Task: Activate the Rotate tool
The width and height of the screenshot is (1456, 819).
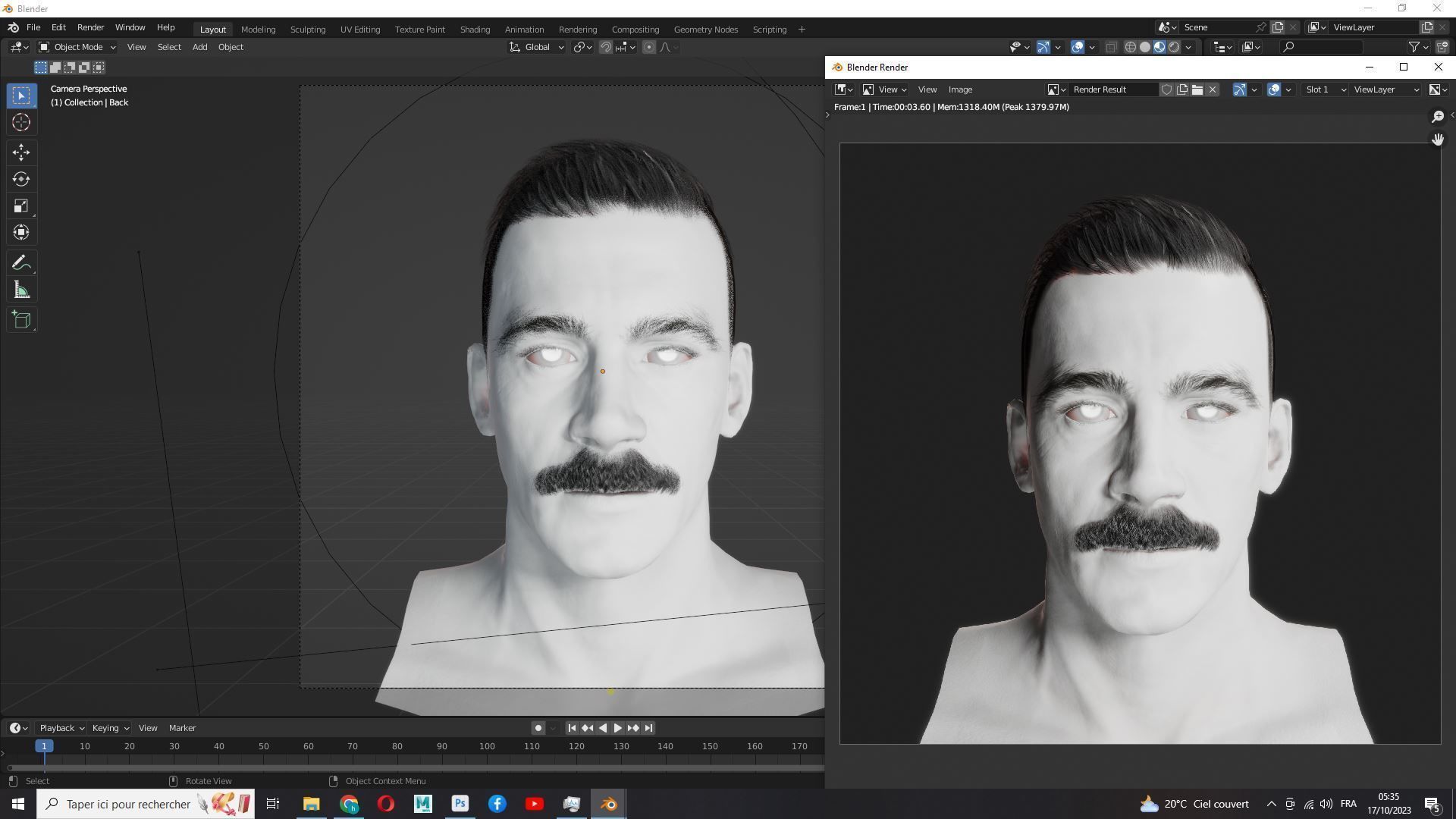Action: pyautogui.click(x=21, y=179)
